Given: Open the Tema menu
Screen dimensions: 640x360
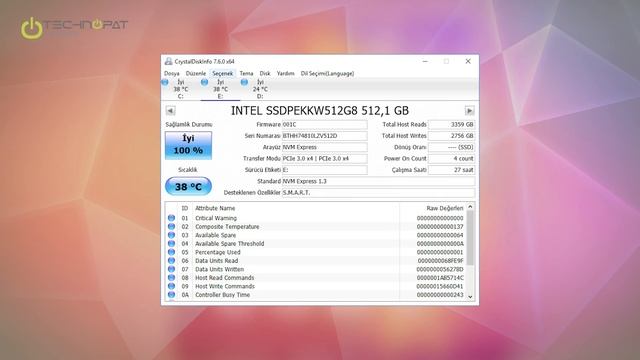Looking at the screenshot, I should click(x=246, y=73).
